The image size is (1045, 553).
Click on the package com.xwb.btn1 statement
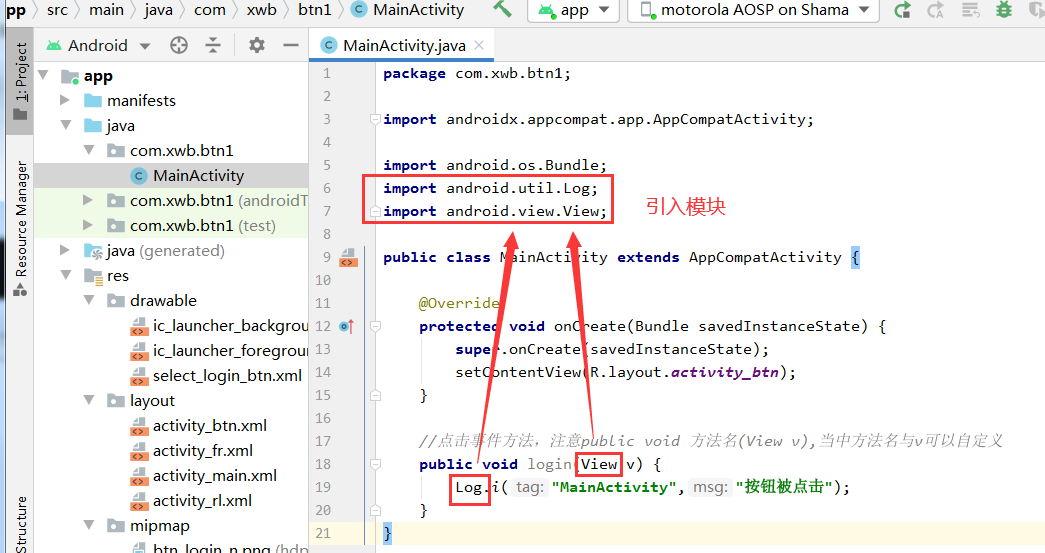pos(477,74)
